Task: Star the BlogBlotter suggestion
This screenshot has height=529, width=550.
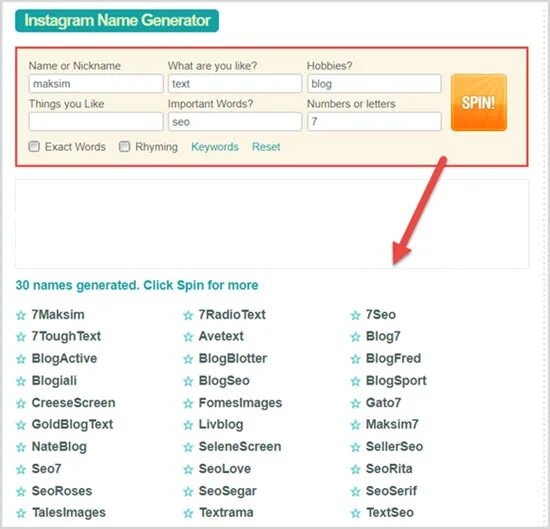Action: 188,359
